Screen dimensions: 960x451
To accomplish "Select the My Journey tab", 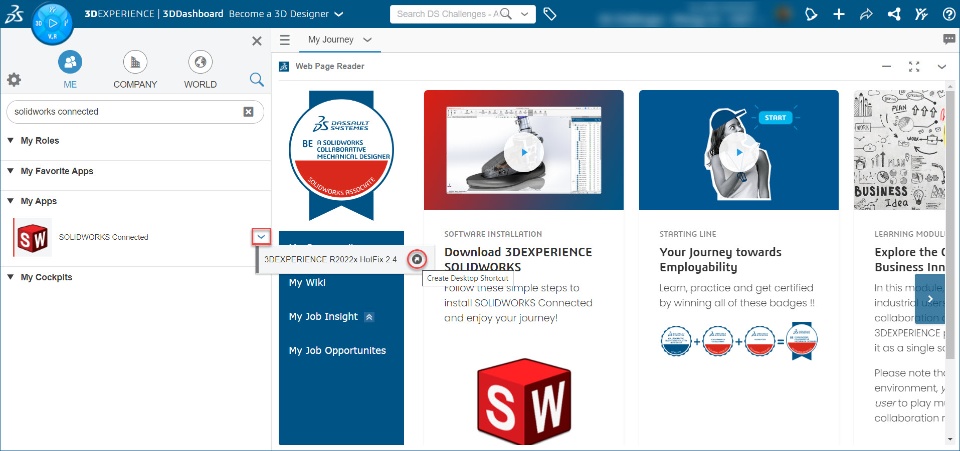I will 331,40.
